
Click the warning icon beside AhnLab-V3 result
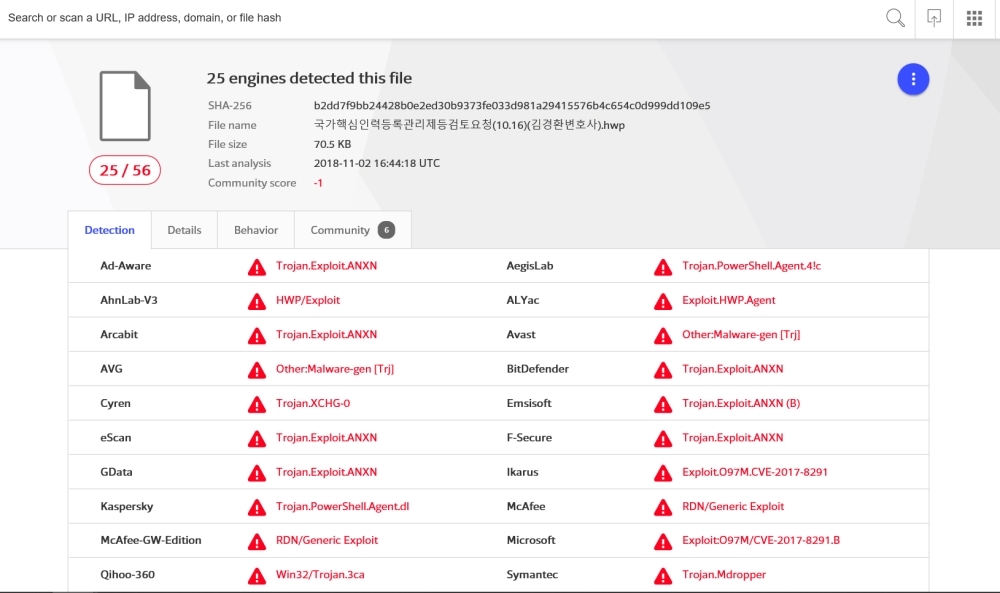tap(257, 301)
